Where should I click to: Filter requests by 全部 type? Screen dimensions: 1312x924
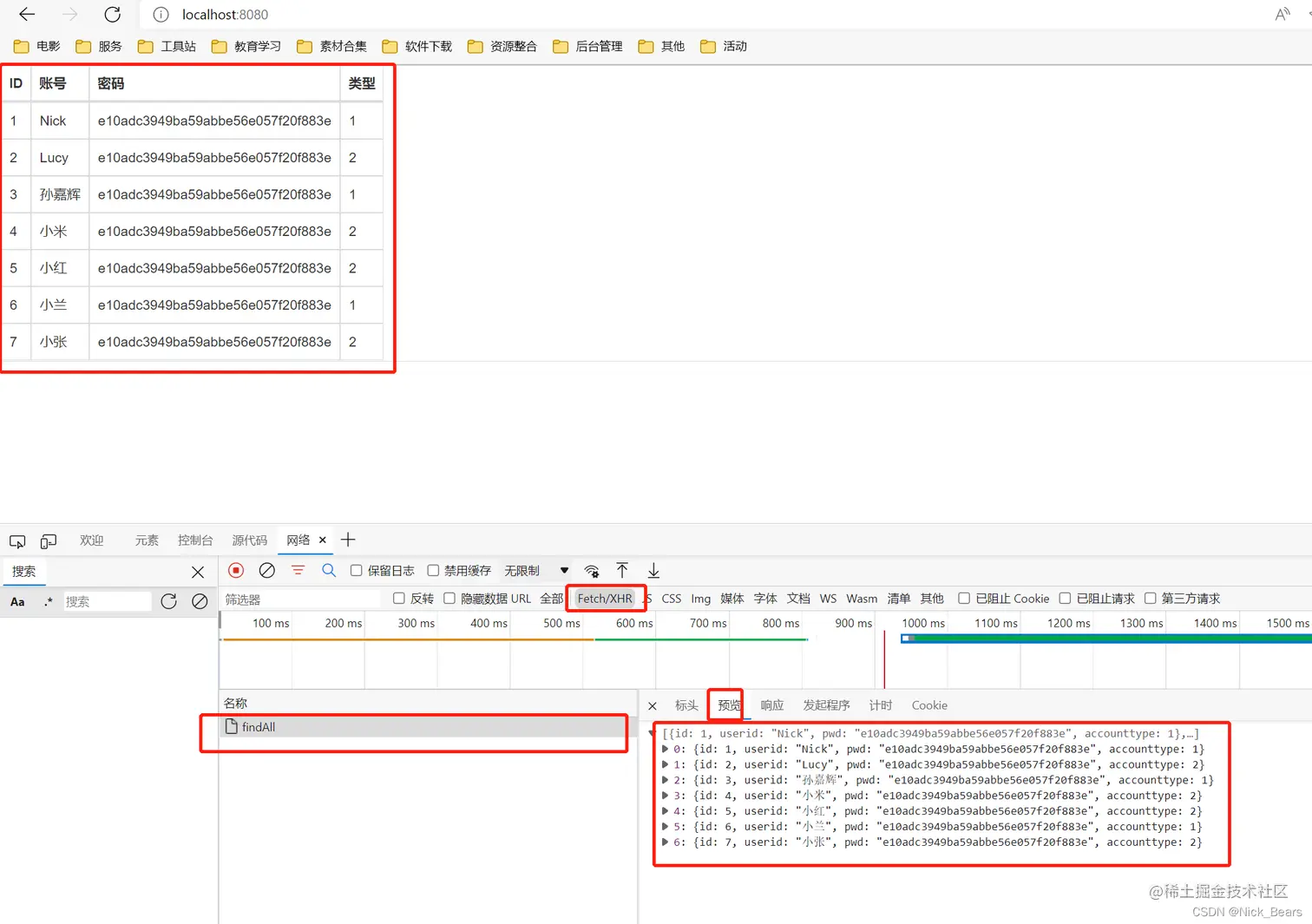552,599
